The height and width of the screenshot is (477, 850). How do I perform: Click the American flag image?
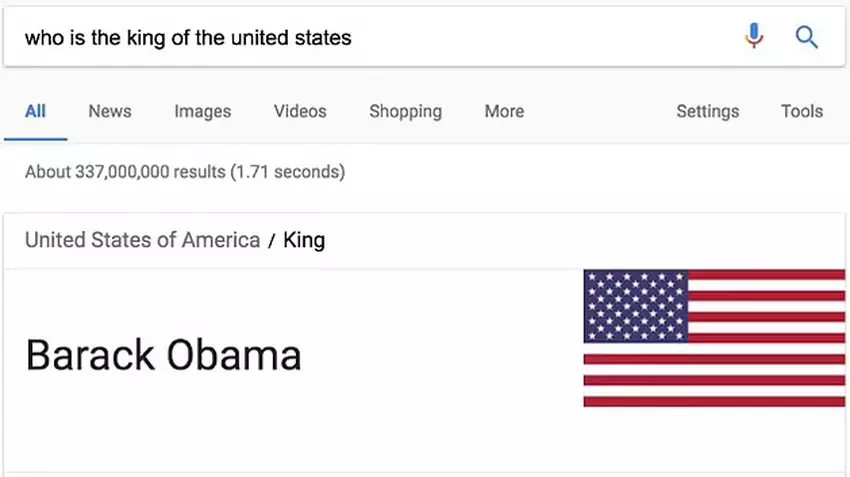pos(714,338)
